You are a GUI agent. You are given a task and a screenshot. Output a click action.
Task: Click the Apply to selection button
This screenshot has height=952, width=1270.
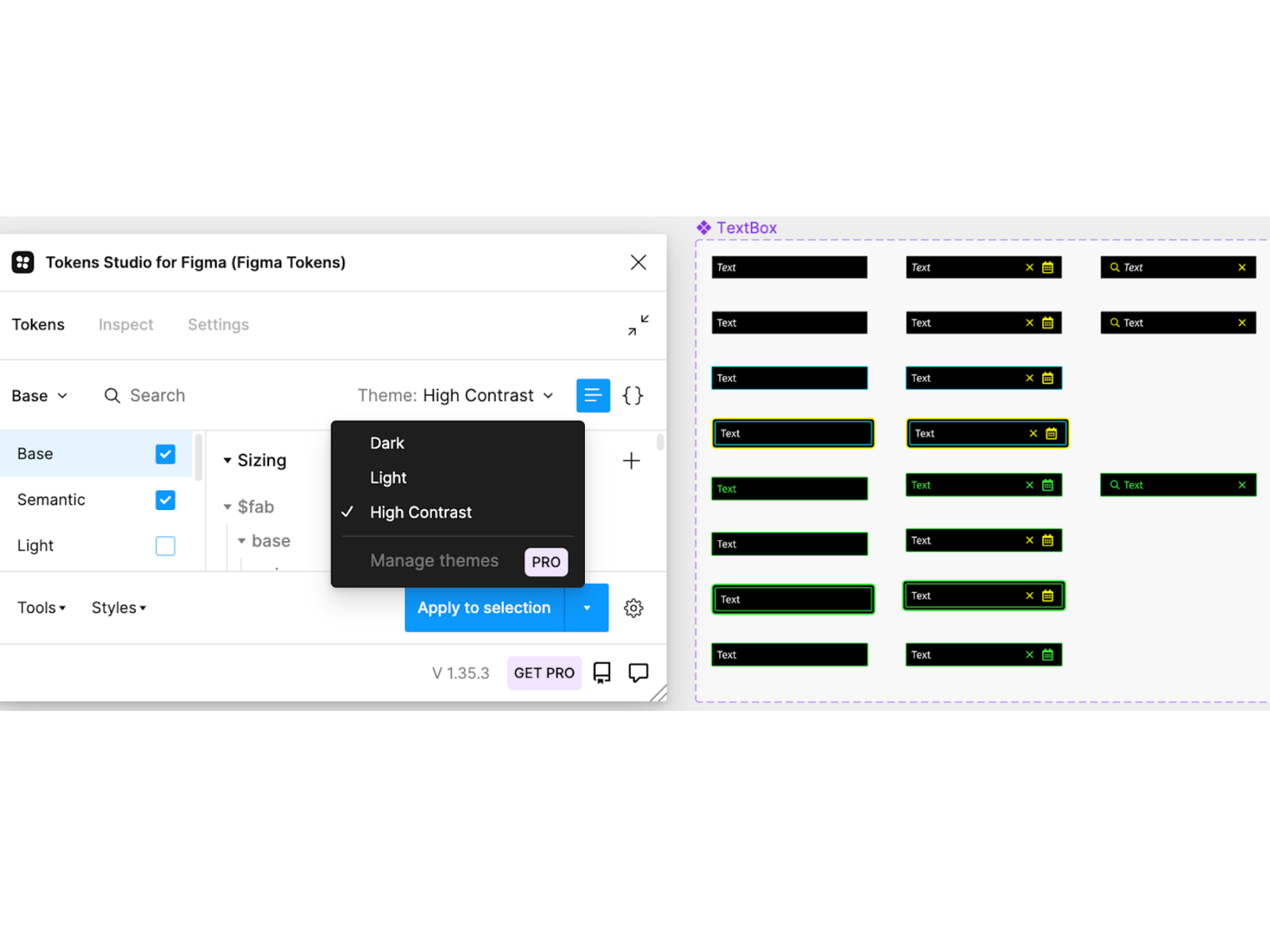(484, 608)
